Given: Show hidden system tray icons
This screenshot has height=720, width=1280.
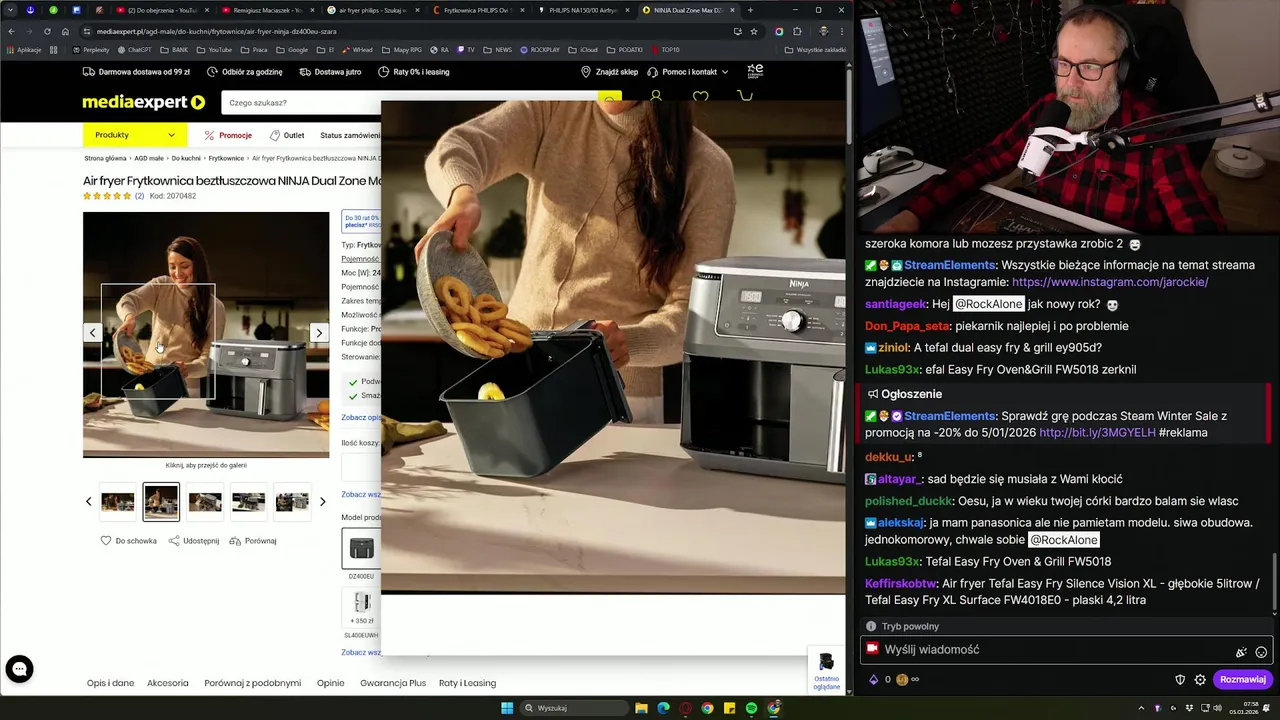Looking at the screenshot, I should [1141, 708].
